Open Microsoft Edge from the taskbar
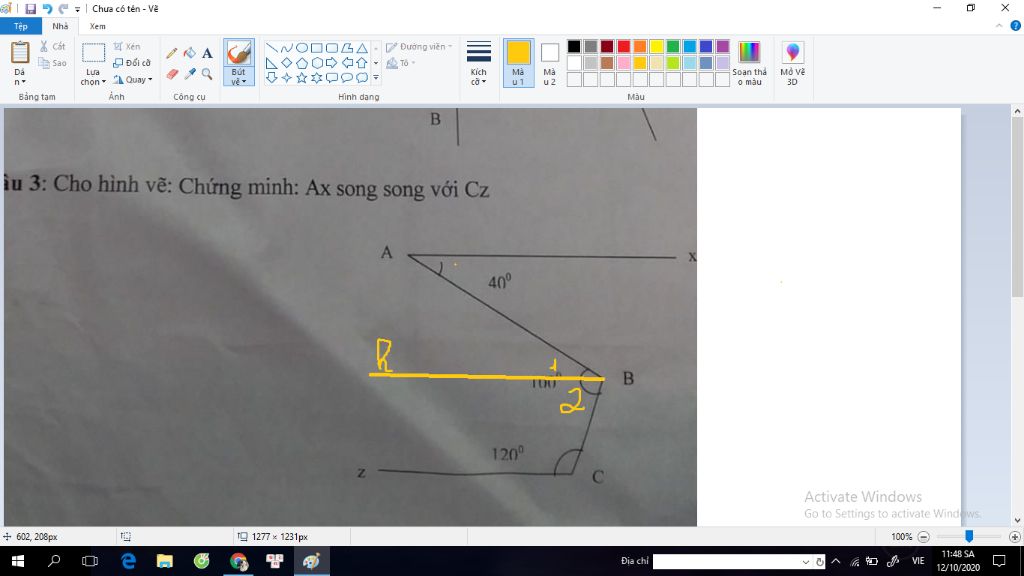 pos(128,561)
